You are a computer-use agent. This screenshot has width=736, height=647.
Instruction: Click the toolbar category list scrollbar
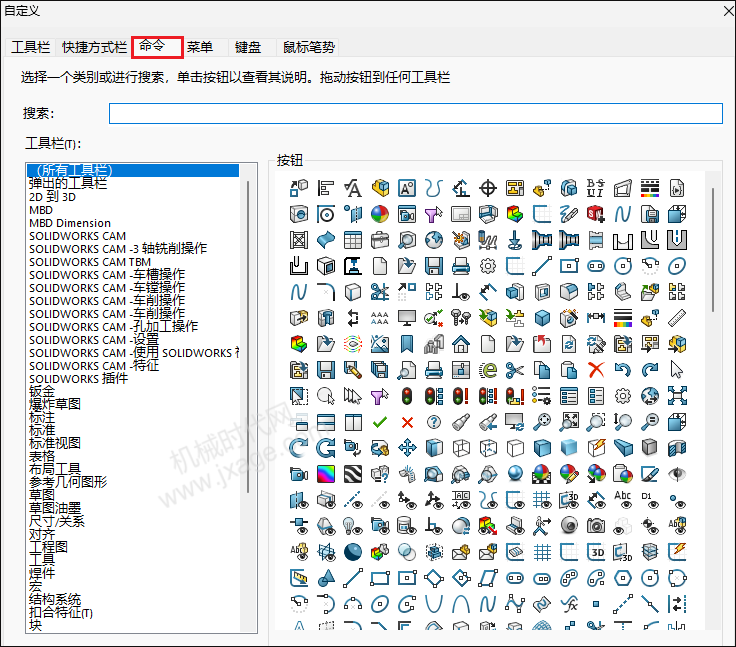[248, 336]
